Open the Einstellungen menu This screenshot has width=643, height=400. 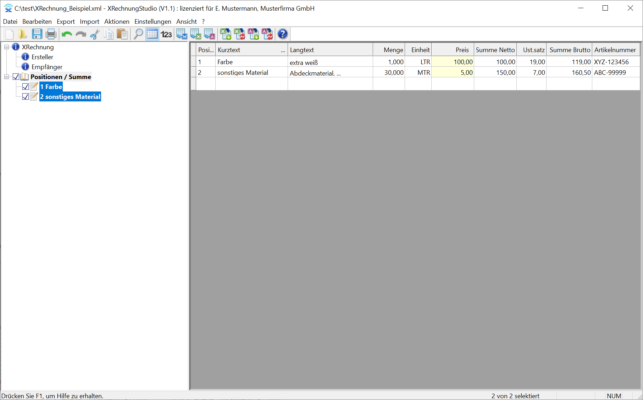(x=153, y=22)
